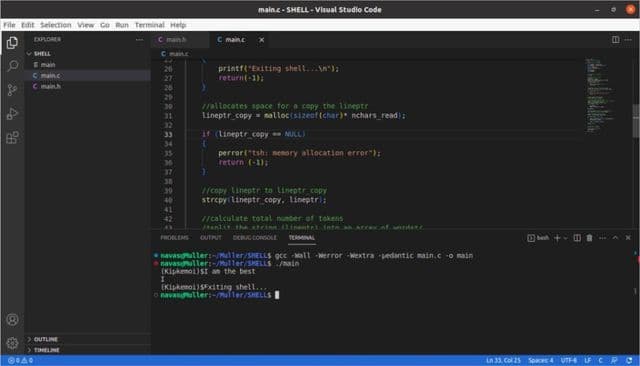Image resolution: width=640 pixels, height=366 pixels.
Task: Open the Search view in activity bar
Action: pyautogui.click(x=13, y=66)
